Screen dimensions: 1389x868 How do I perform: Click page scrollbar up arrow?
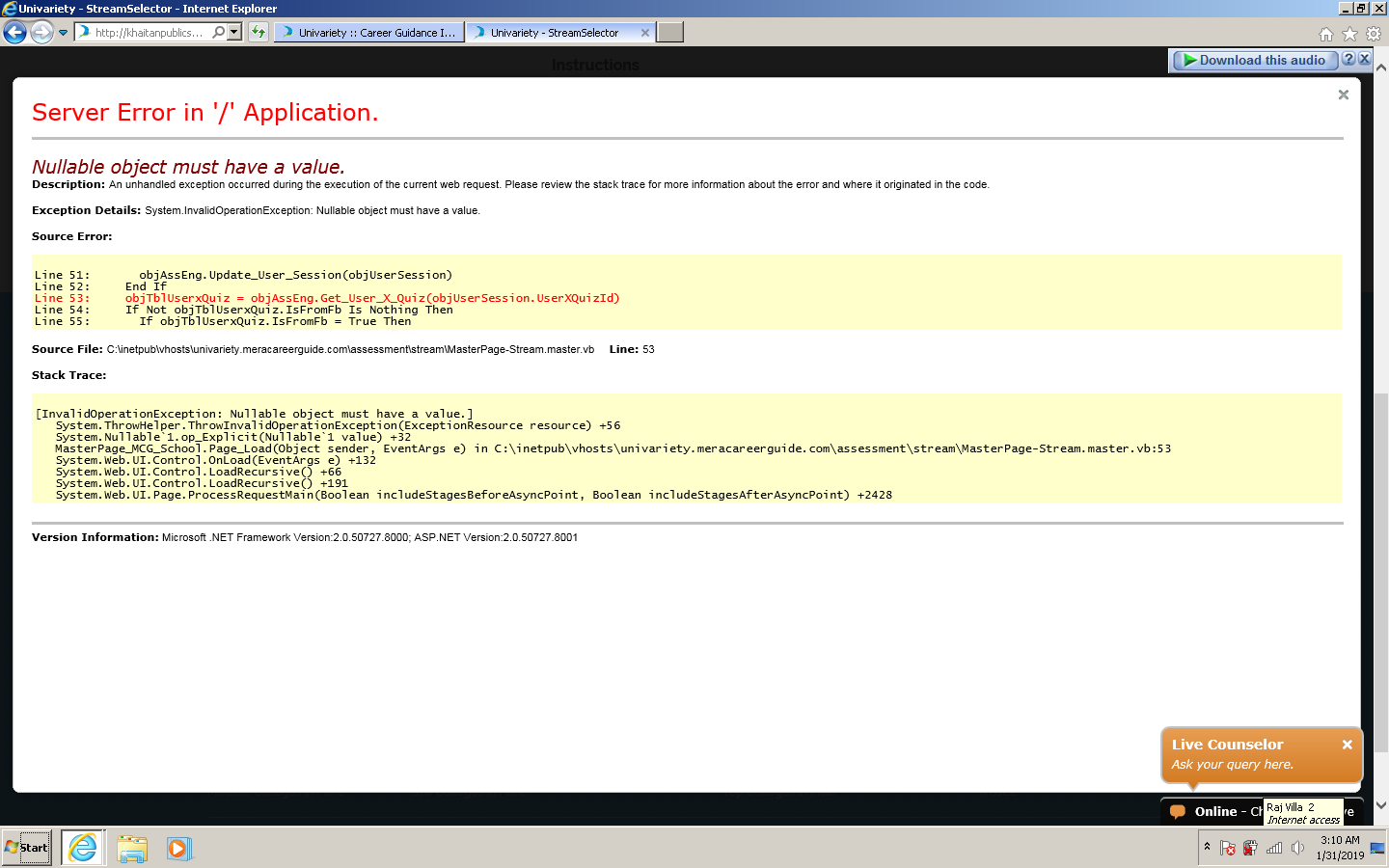[x=1381, y=68]
